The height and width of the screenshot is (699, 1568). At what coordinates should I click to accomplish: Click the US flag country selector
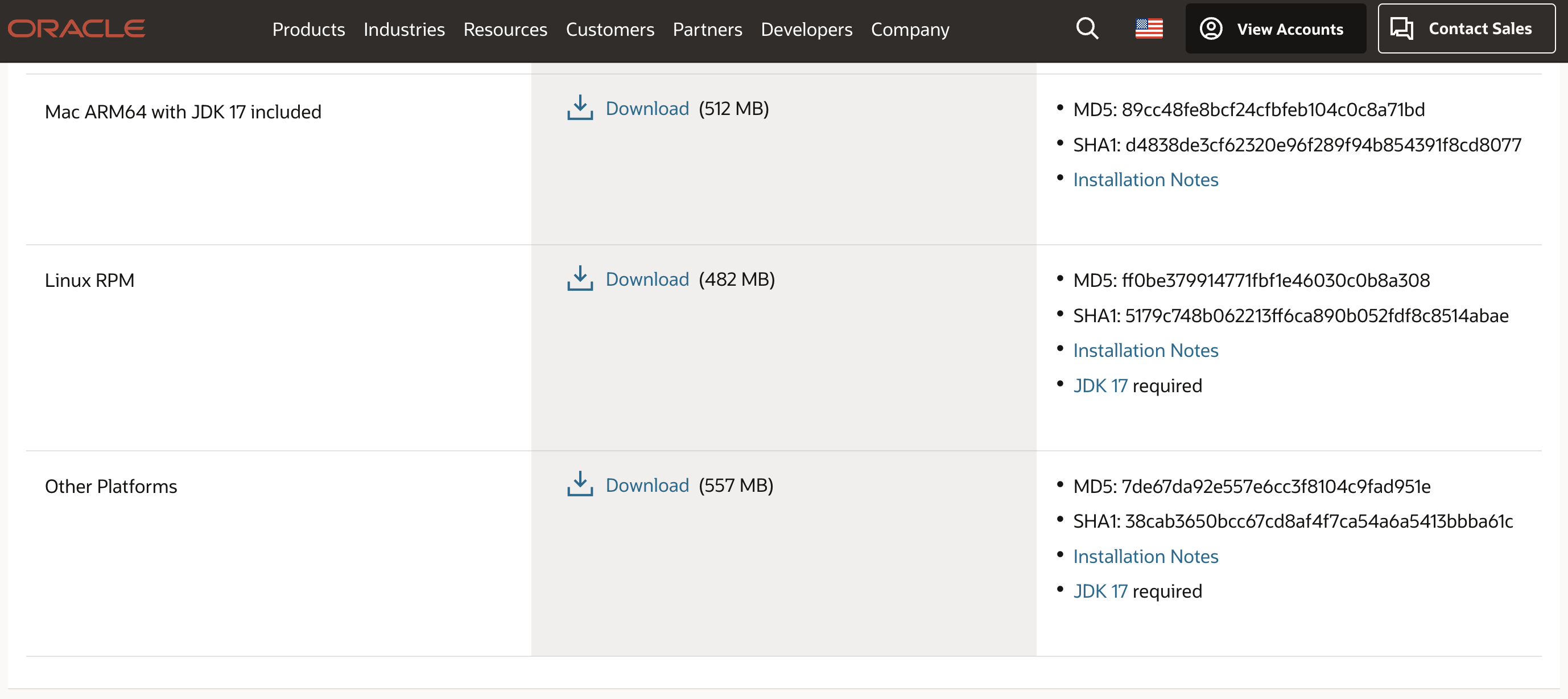tap(1149, 28)
